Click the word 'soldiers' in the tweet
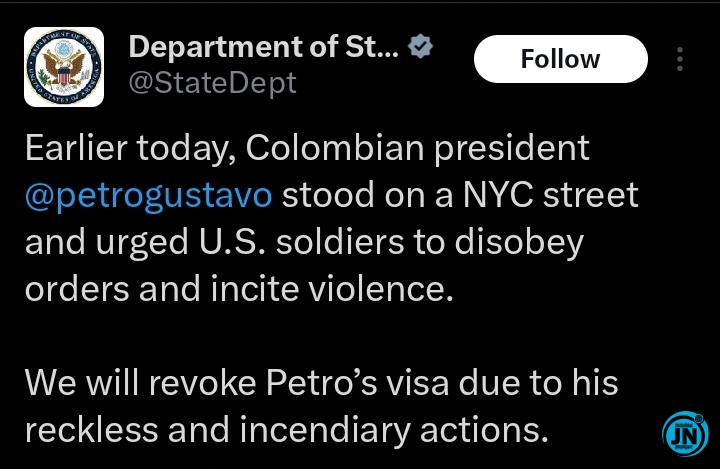The width and height of the screenshot is (720, 469). coord(340,242)
